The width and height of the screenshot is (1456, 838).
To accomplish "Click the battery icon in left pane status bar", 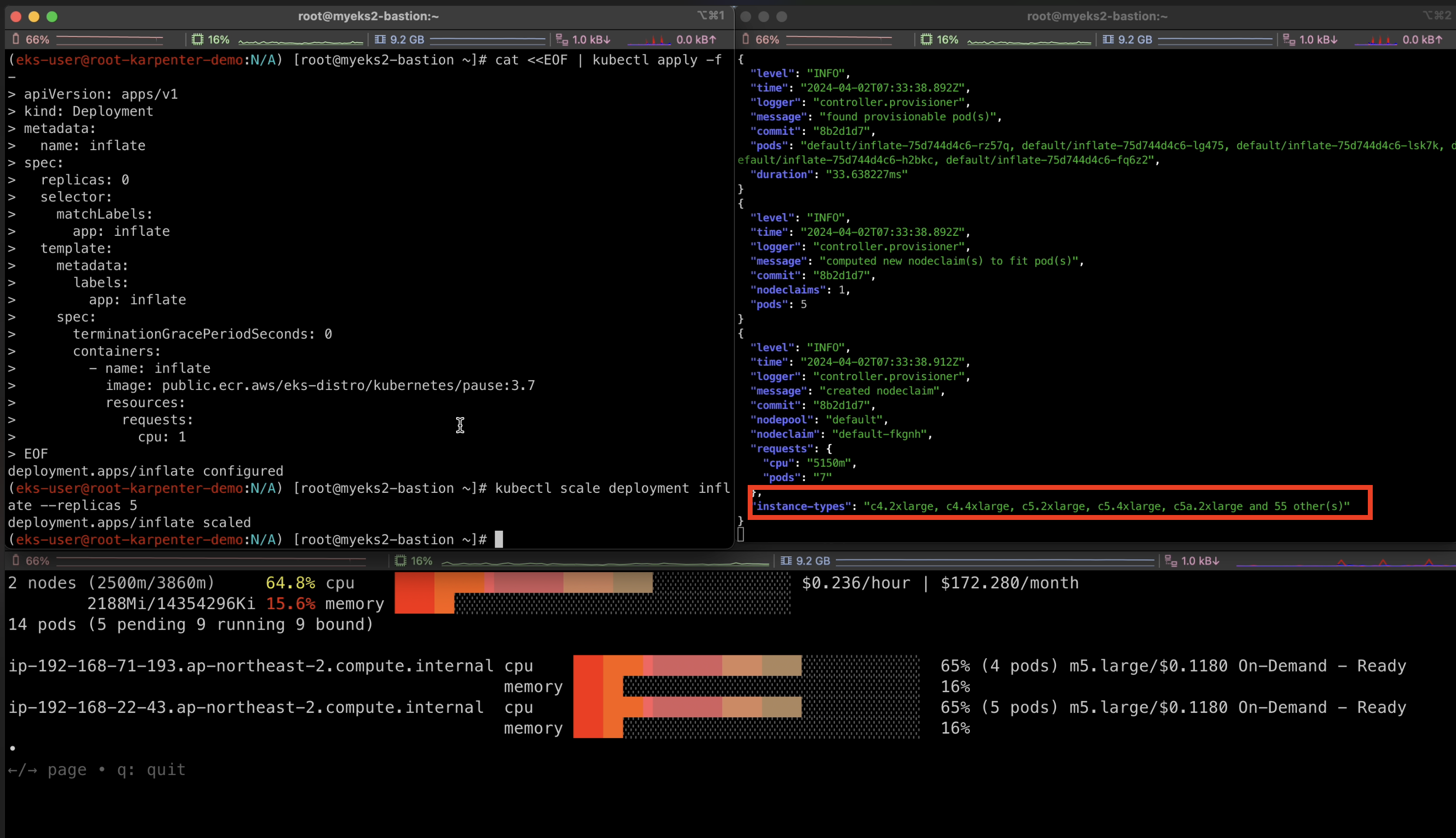I will click(x=16, y=39).
